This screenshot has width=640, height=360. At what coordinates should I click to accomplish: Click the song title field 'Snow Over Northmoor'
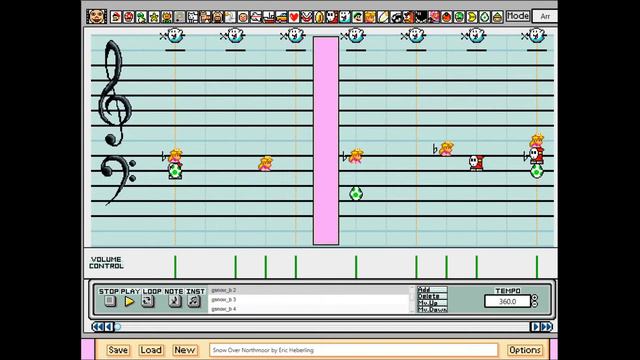click(x=353, y=350)
